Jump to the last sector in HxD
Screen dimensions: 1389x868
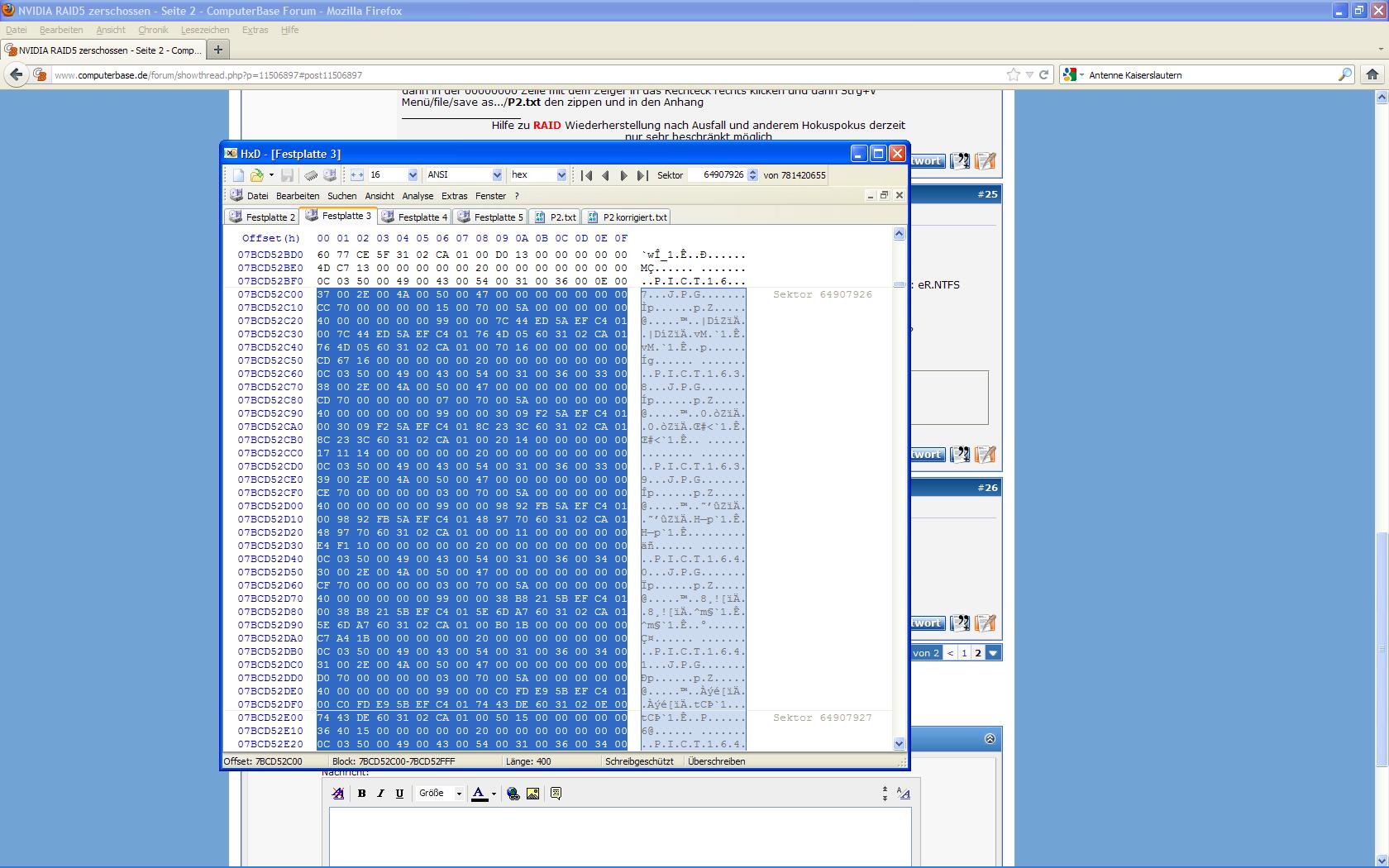[642, 175]
